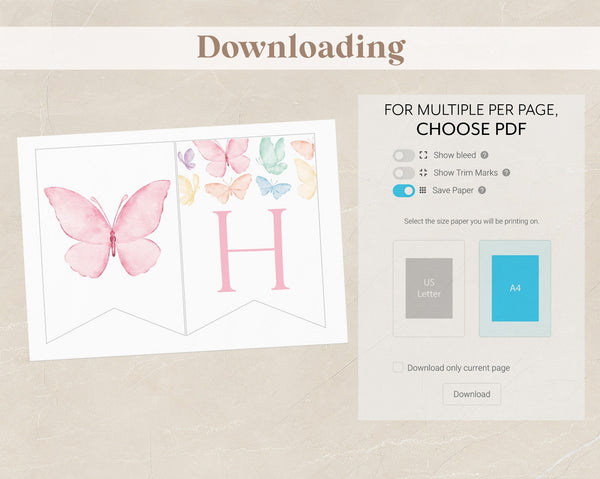Click the green butterfly on the banner

272,156
